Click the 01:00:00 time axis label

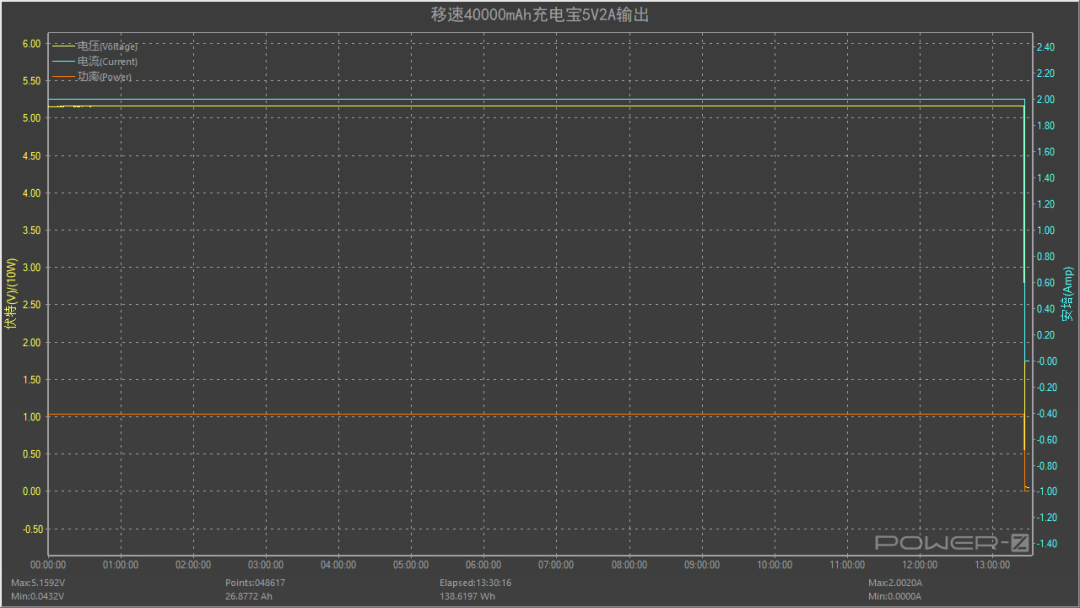tap(121, 565)
